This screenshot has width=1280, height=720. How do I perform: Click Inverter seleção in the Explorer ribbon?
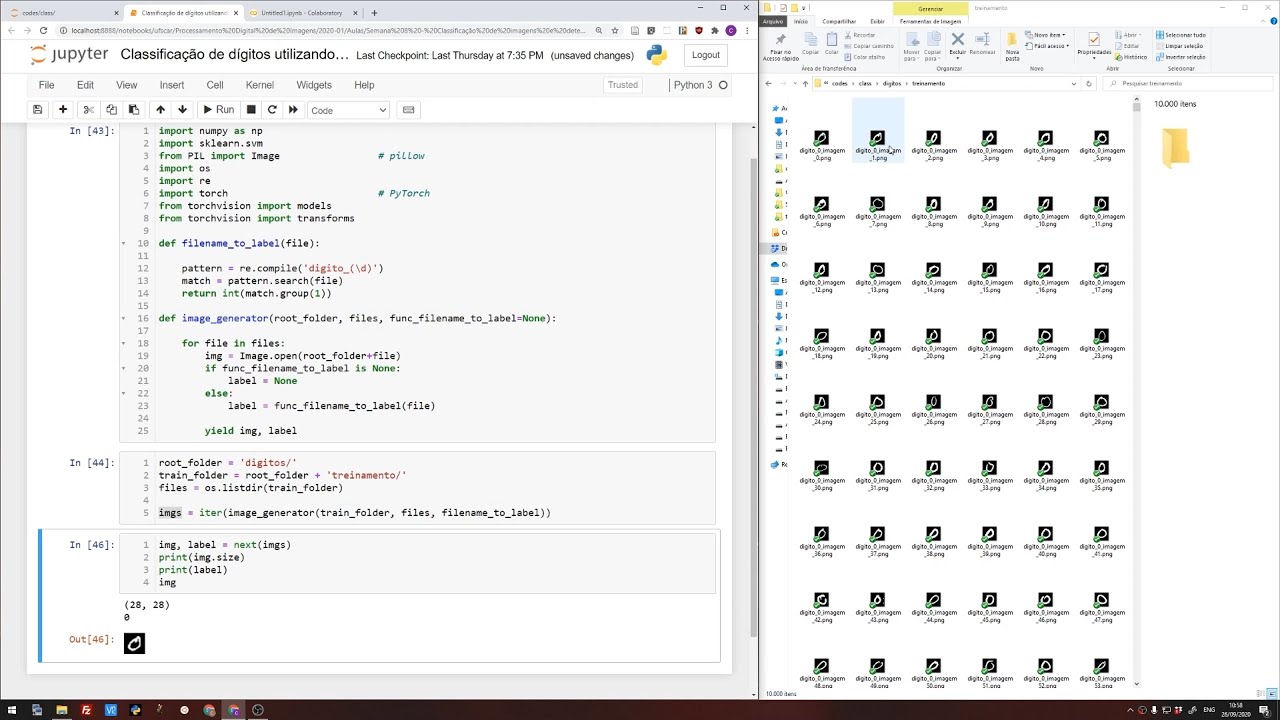click(x=1181, y=57)
